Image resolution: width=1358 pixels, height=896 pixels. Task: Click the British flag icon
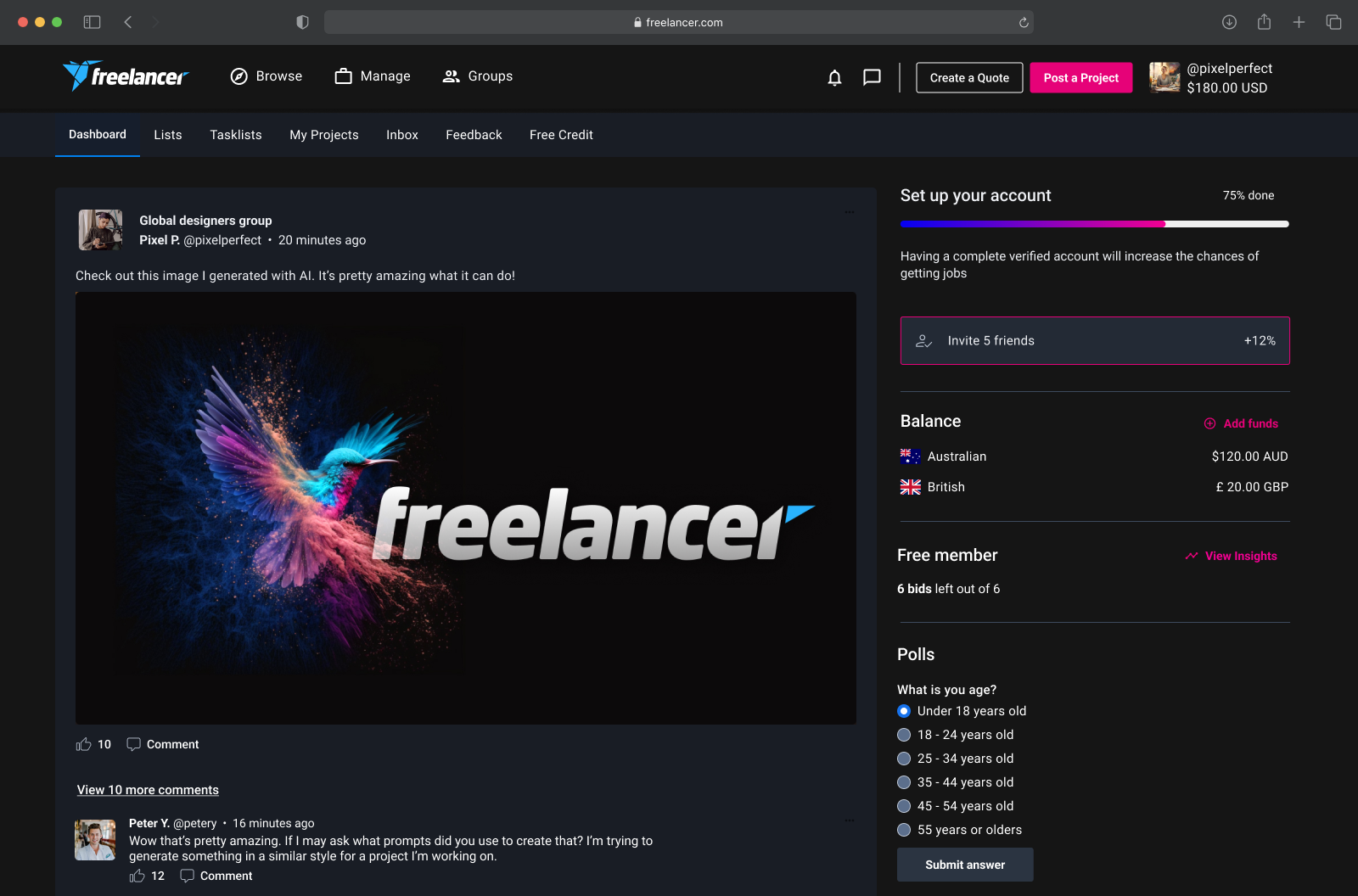click(x=911, y=487)
